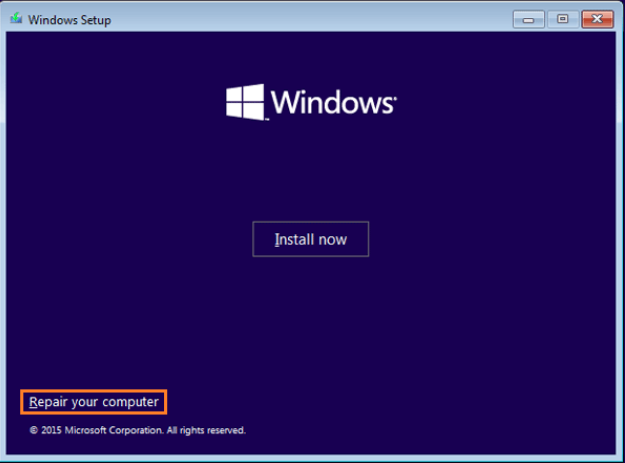This screenshot has width=625, height=463.
Task: Close the Windows Setup window
Action: click(597, 19)
